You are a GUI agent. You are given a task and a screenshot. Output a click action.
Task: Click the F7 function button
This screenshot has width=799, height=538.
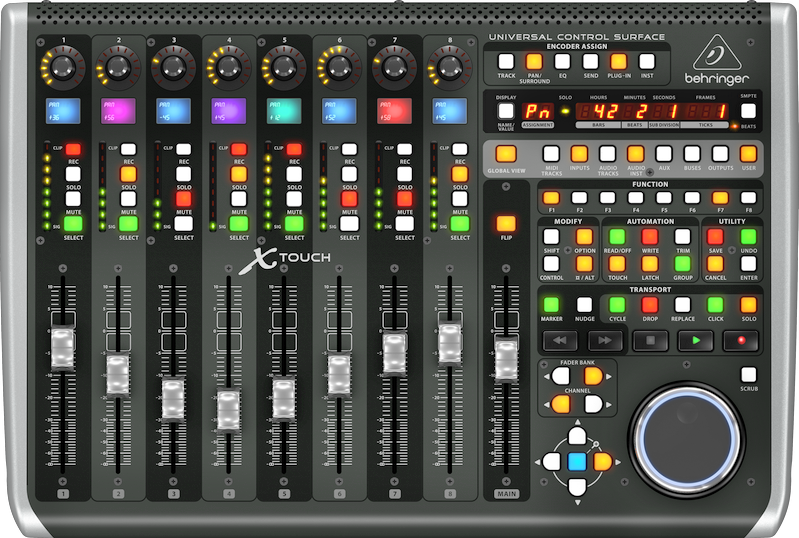coord(720,198)
